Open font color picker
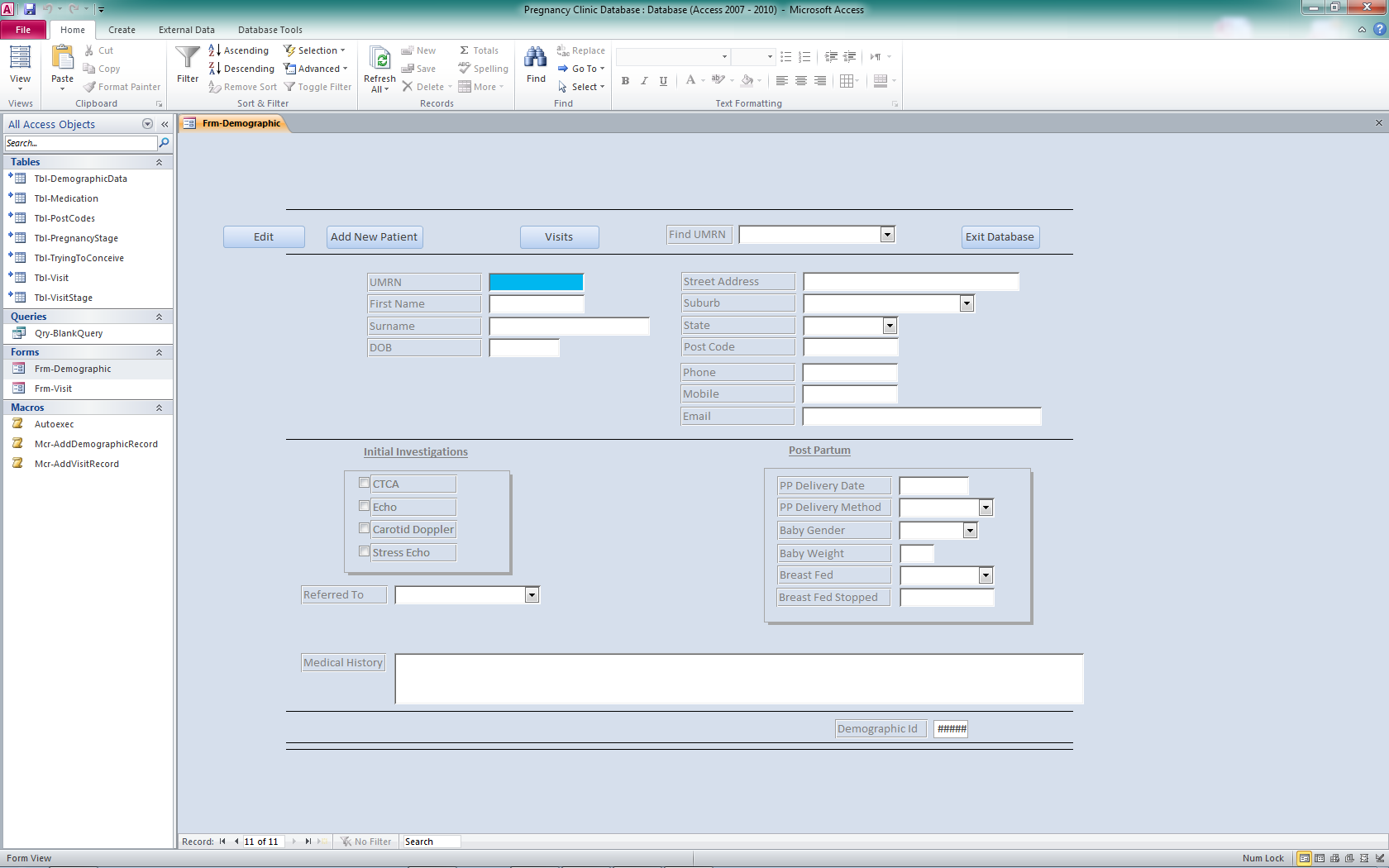The height and width of the screenshot is (868, 1389). pyautogui.click(x=703, y=81)
